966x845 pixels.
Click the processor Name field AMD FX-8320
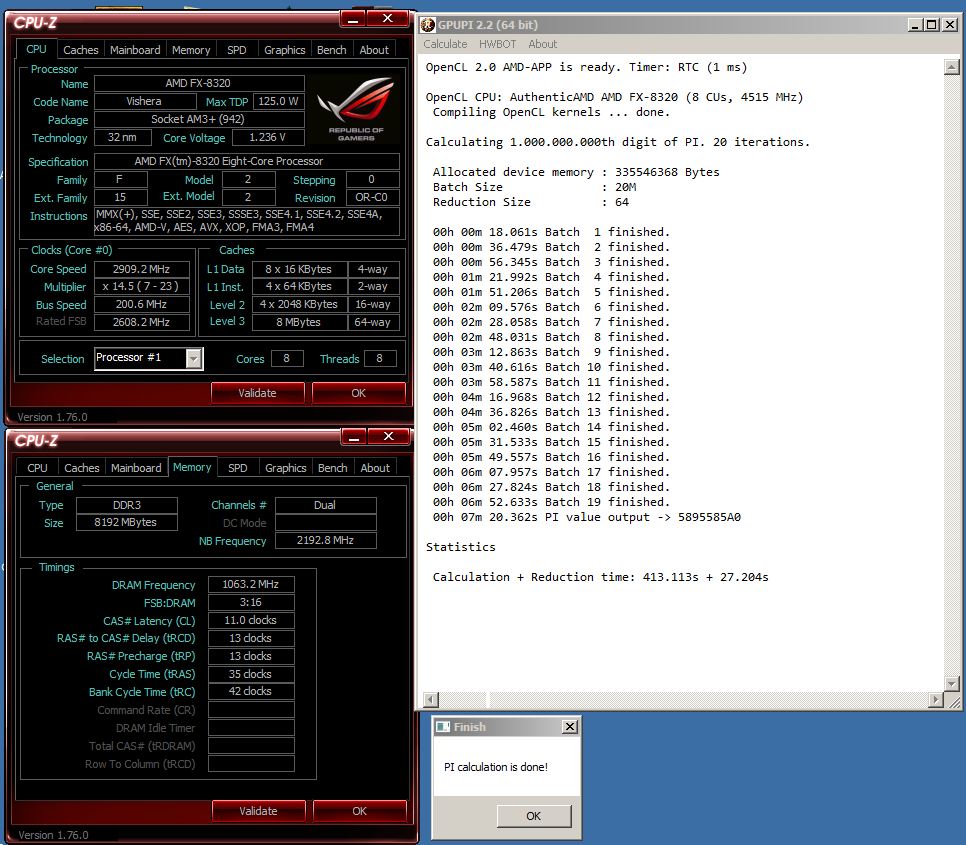pos(199,83)
